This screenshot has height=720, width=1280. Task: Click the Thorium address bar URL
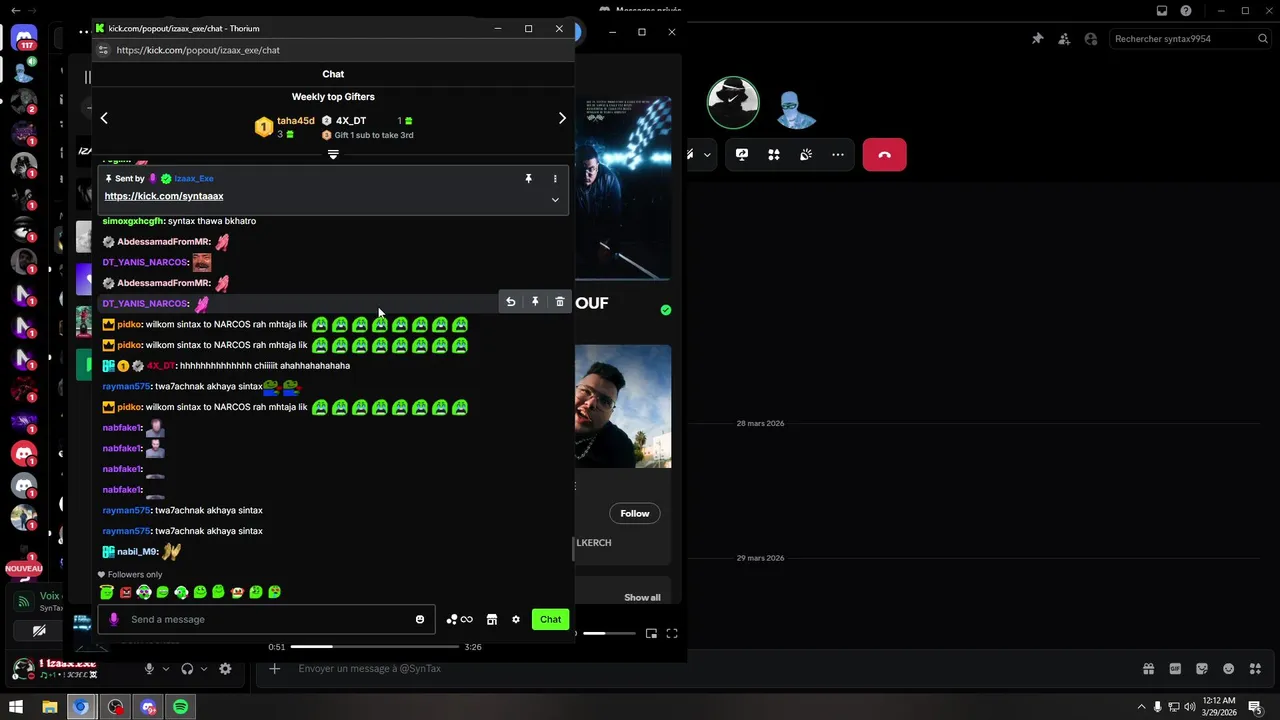[x=198, y=50]
